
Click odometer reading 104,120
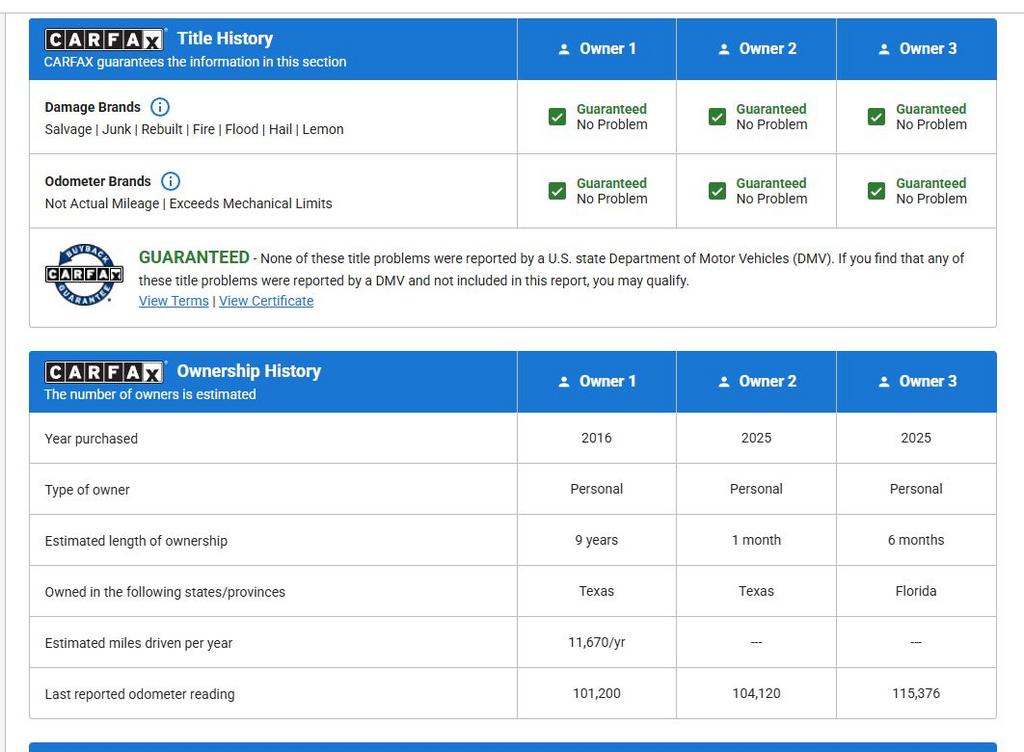point(756,693)
